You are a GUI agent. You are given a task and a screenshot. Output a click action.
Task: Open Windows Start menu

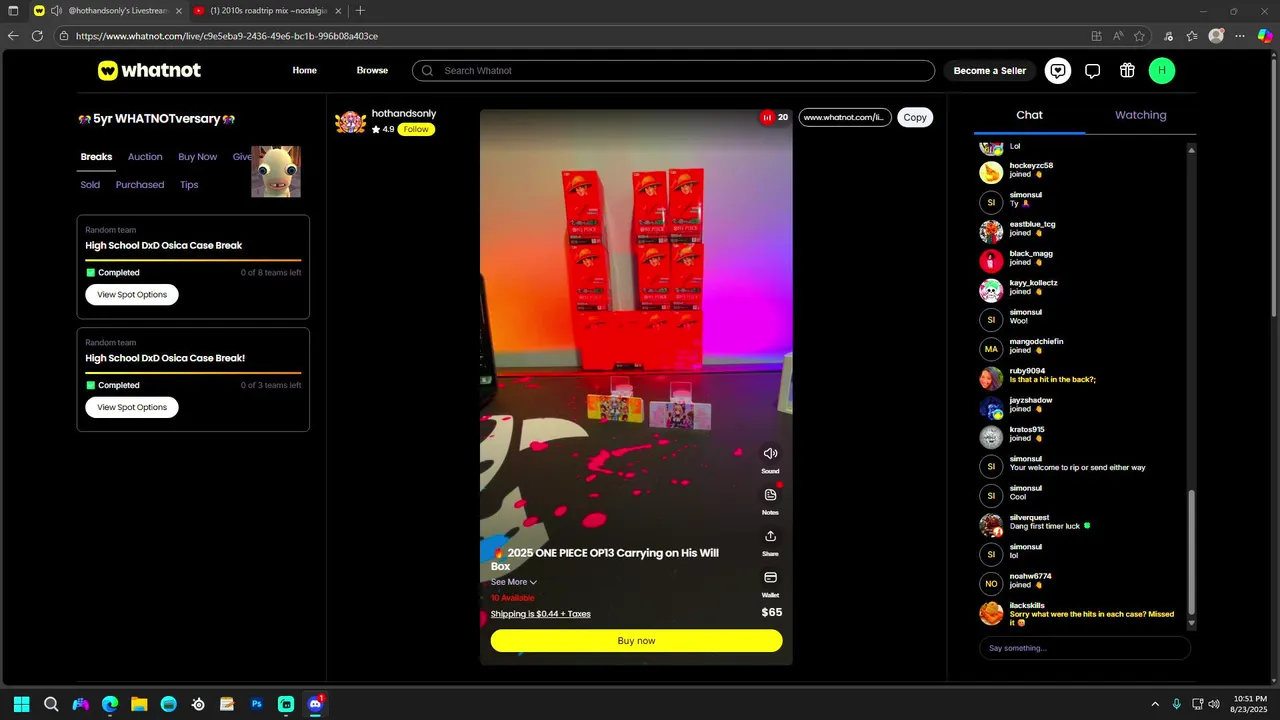click(21, 704)
